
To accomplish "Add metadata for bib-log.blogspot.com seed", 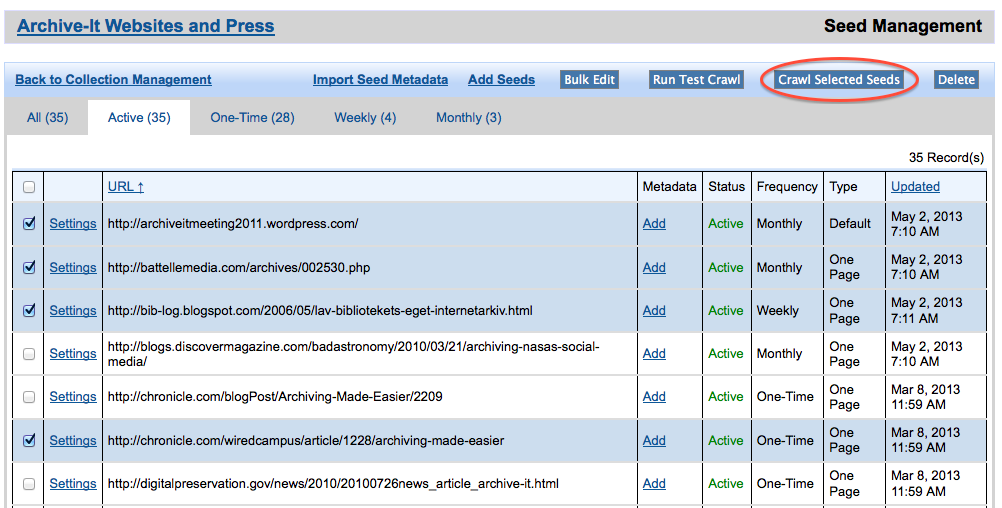I will click(654, 311).
